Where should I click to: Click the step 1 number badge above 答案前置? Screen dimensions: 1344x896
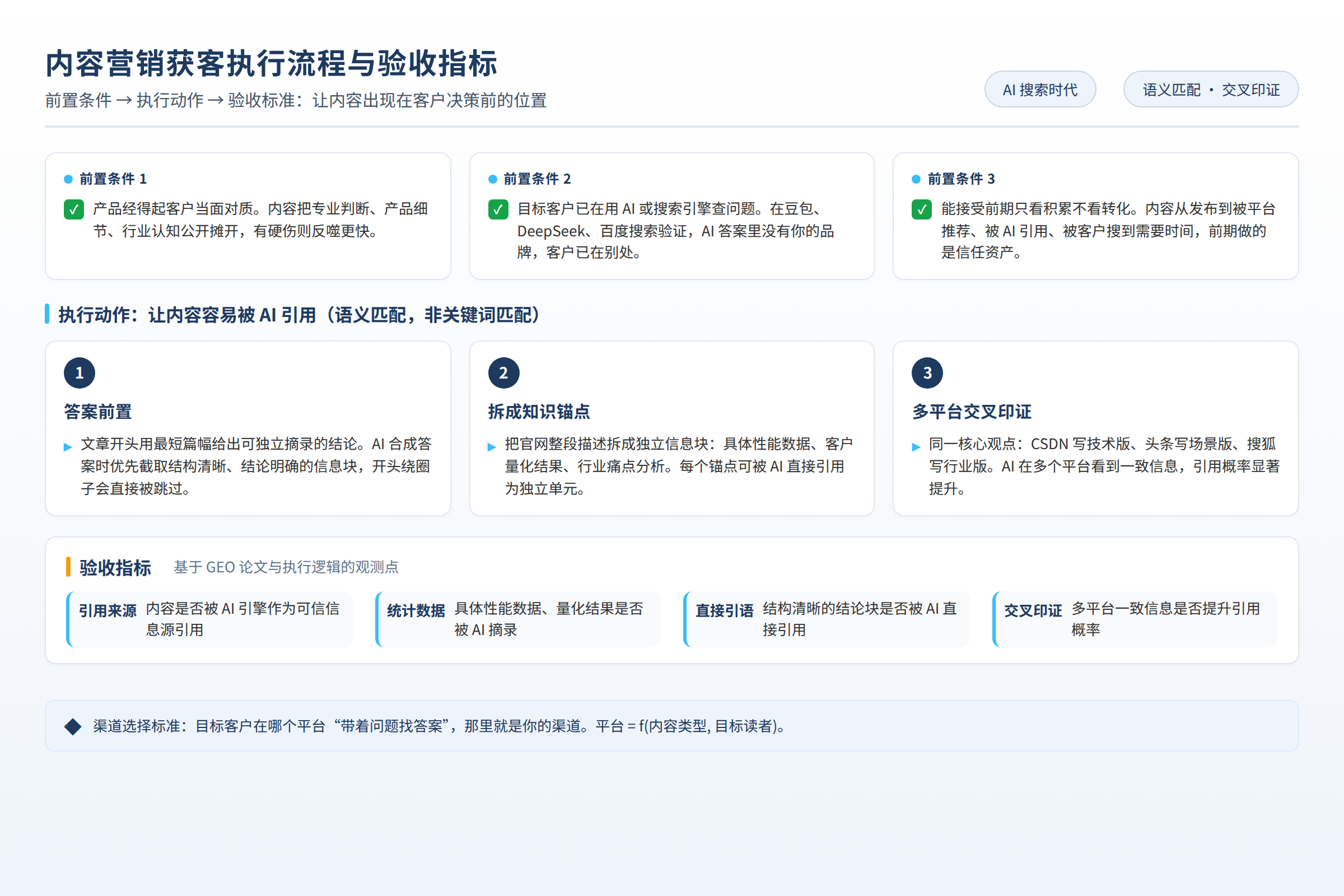[80, 372]
